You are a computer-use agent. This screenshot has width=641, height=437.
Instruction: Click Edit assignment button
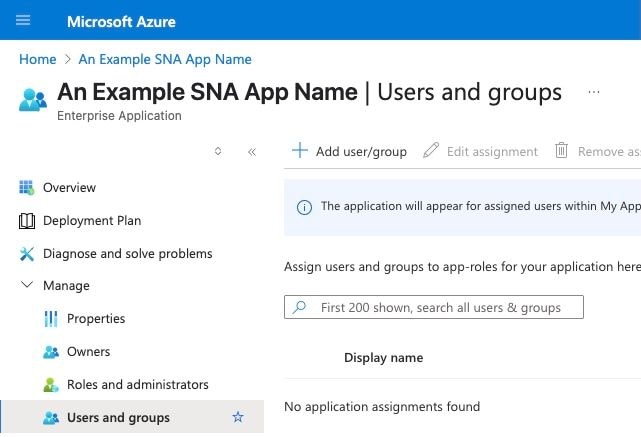(x=480, y=151)
